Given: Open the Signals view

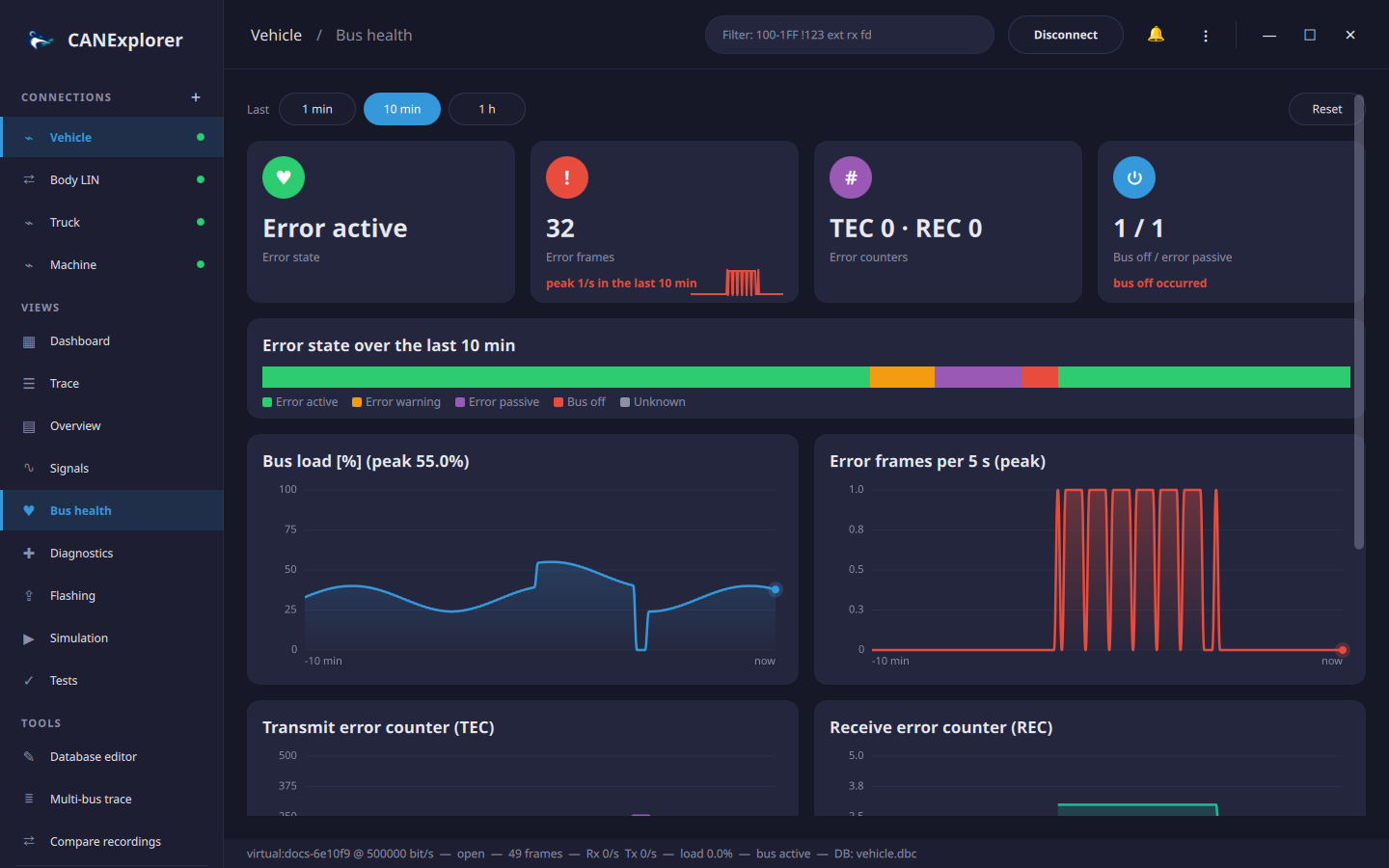Looking at the screenshot, I should tap(112, 469).
